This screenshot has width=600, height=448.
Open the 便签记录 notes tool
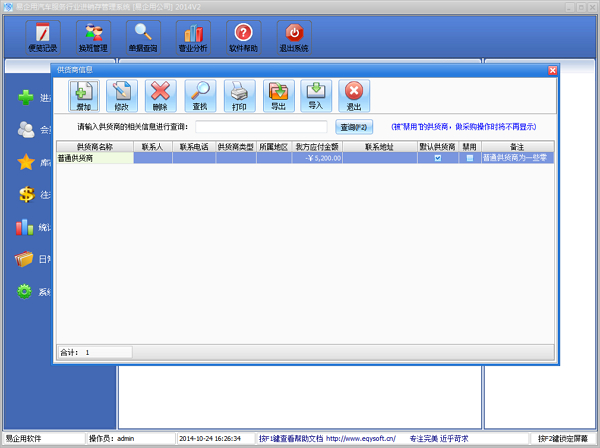(43, 37)
